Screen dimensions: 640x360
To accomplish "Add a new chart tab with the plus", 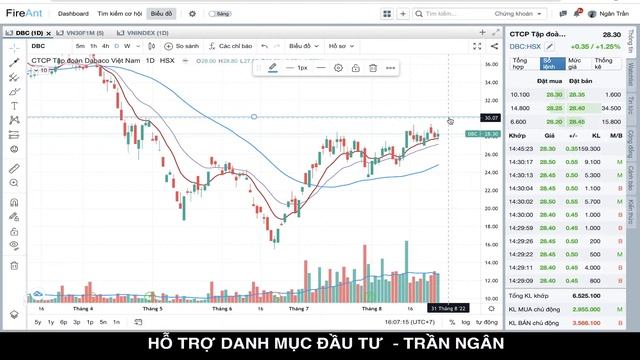I will [482, 33].
